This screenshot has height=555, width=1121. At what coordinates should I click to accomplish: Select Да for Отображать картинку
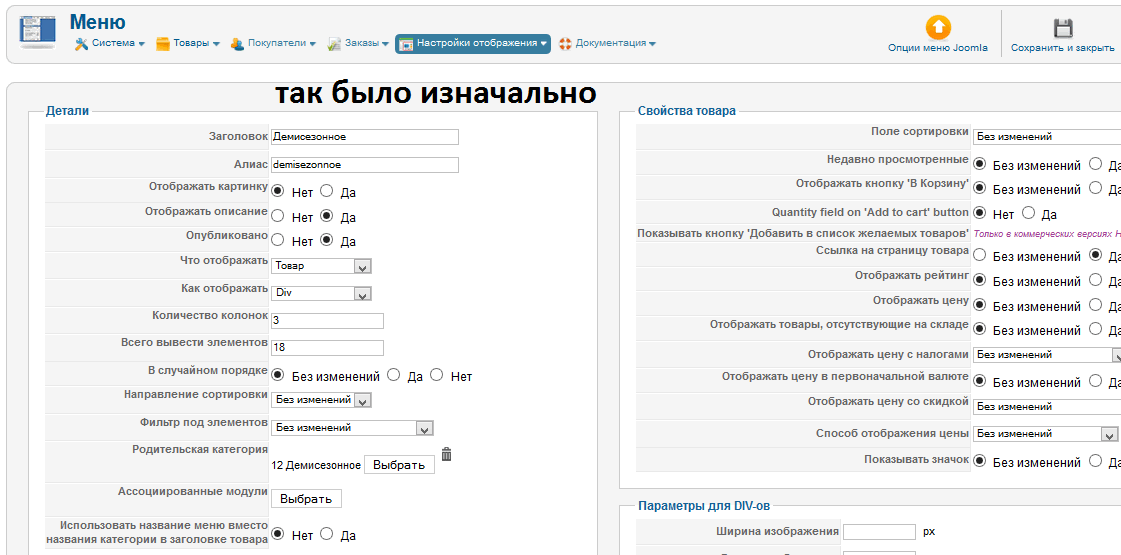(326, 191)
